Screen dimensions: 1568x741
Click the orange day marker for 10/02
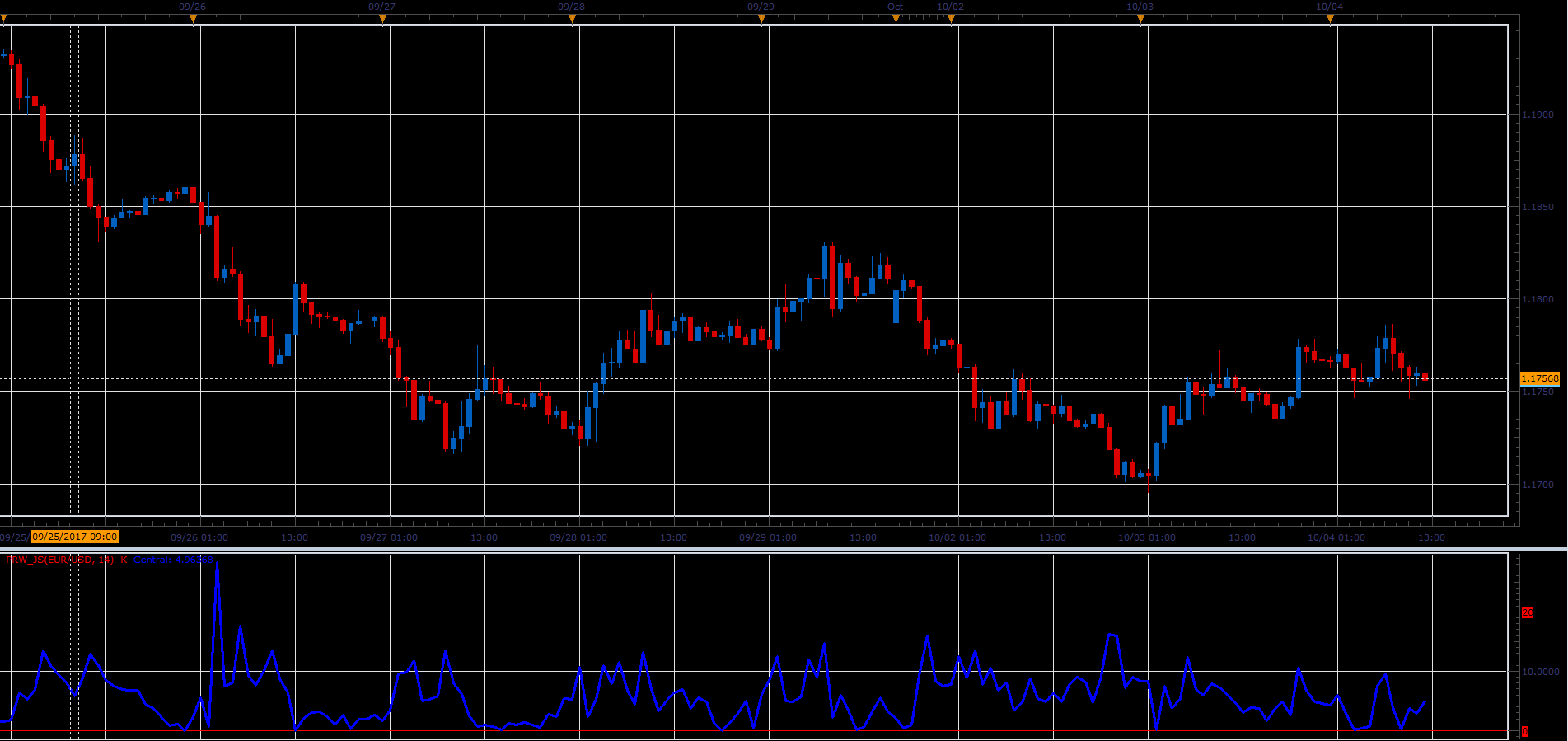pyautogui.click(x=951, y=18)
